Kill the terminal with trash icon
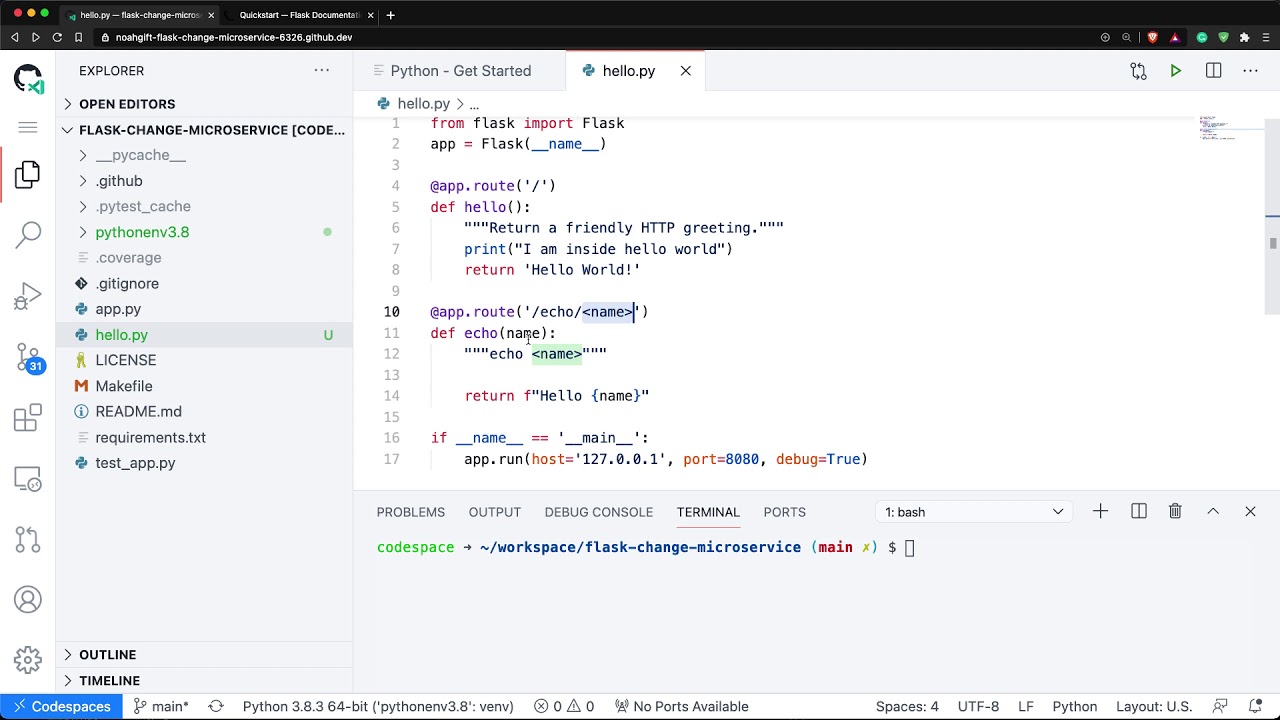Image resolution: width=1280 pixels, height=720 pixels. point(1175,512)
